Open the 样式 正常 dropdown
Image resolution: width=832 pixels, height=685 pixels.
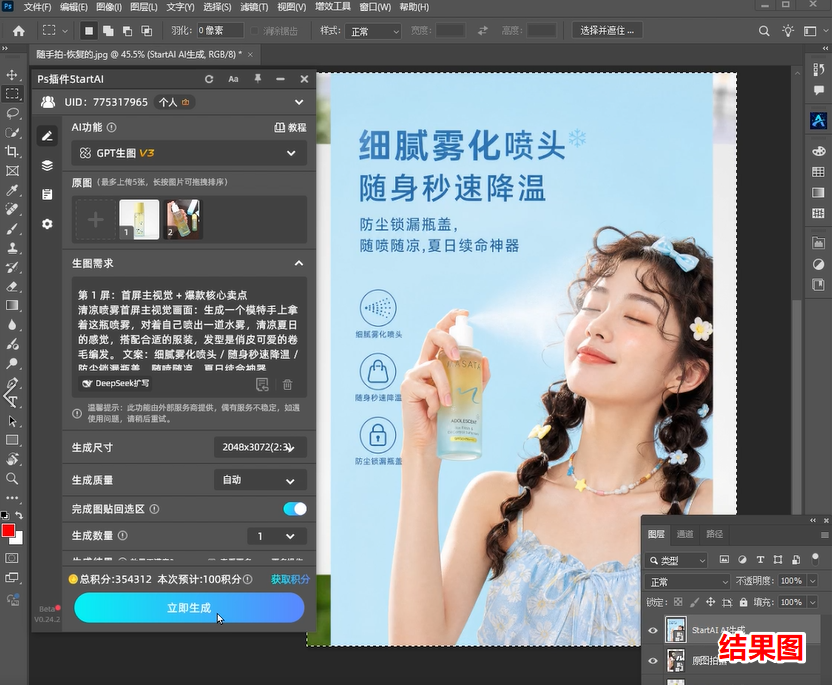373,31
